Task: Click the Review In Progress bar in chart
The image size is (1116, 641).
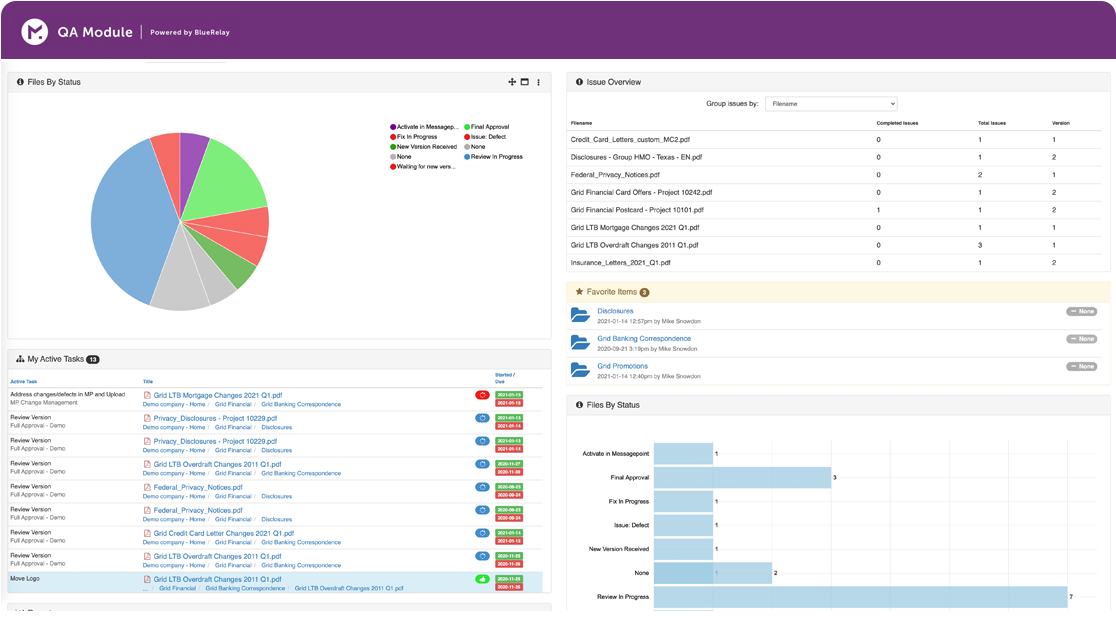Action: pyautogui.click(x=860, y=597)
